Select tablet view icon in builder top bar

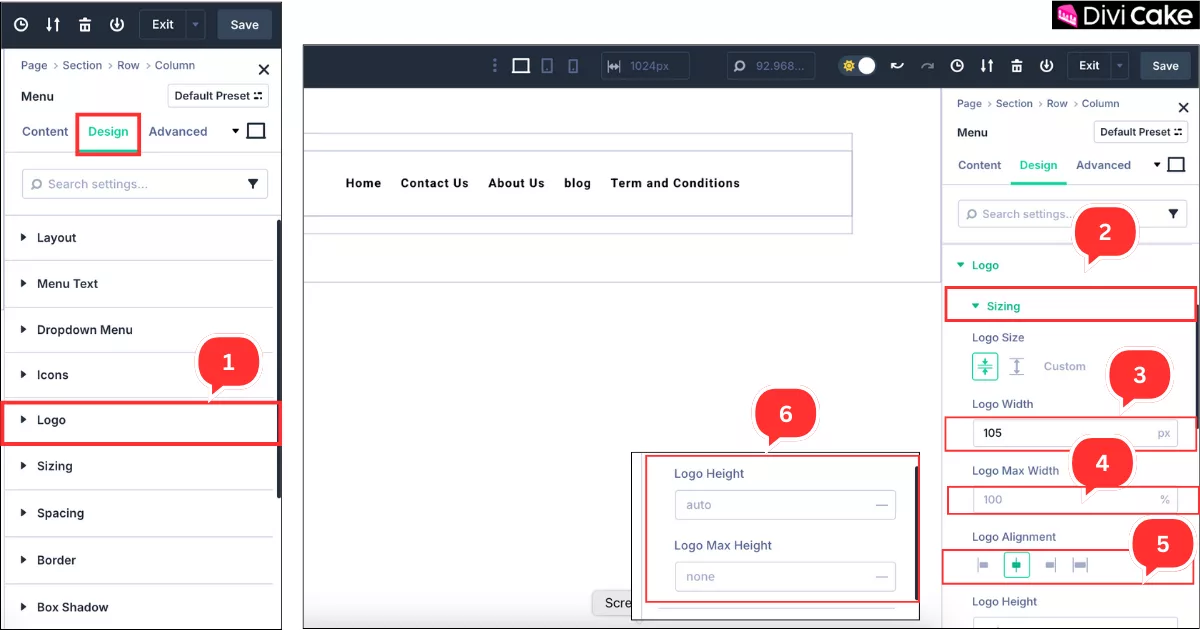click(x=547, y=66)
